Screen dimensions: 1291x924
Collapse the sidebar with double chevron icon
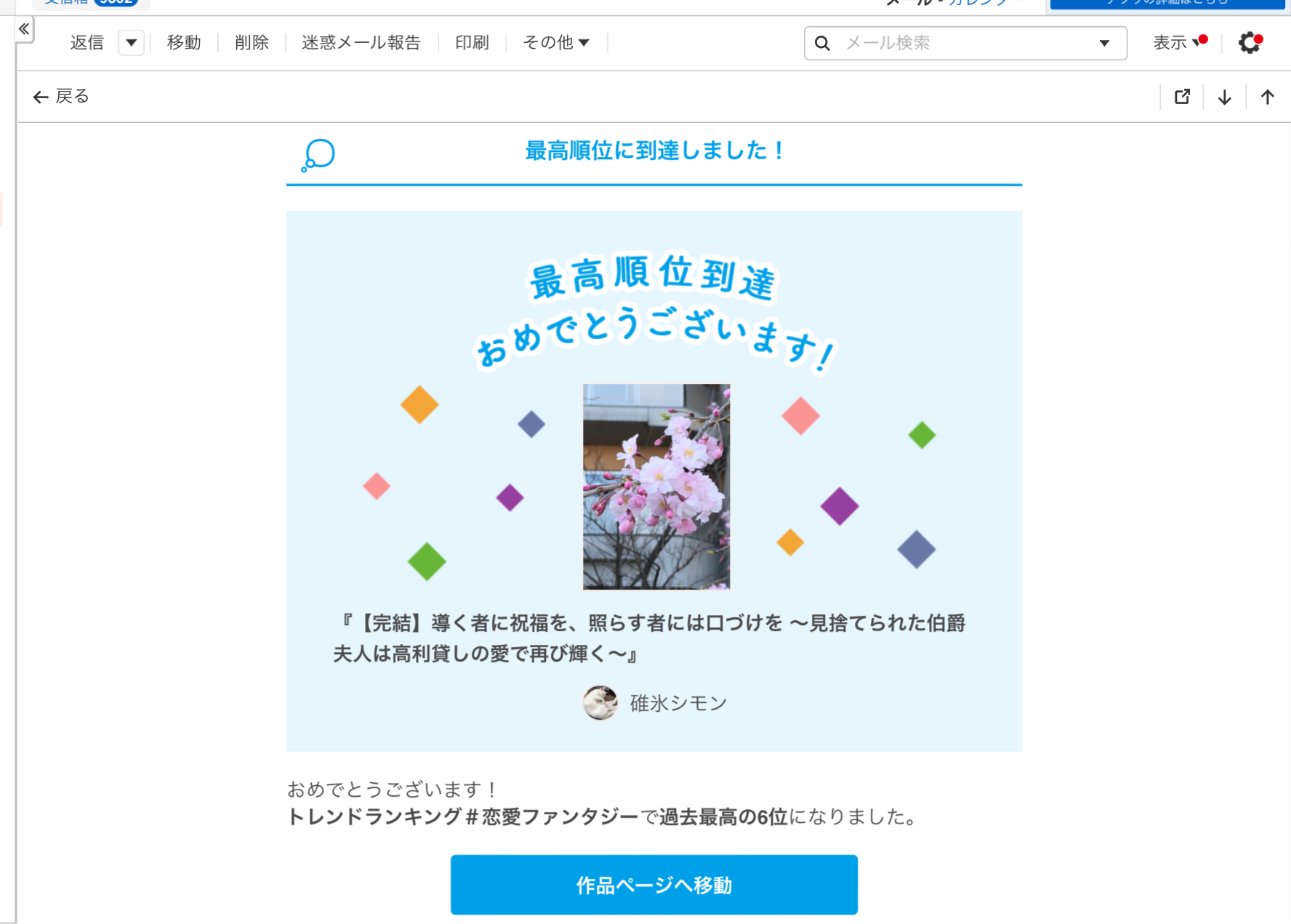(24, 29)
